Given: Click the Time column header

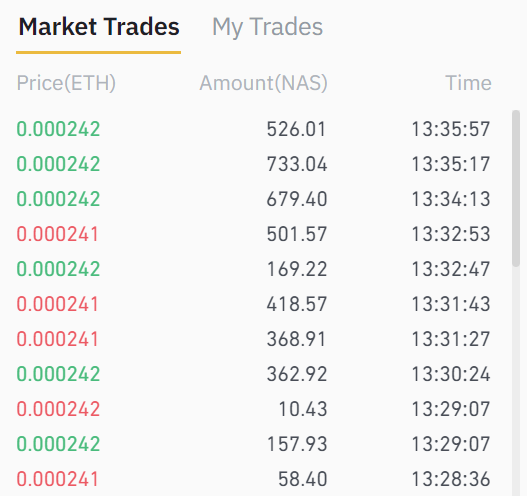Looking at the screenshot, I should [x=468, y=83].
